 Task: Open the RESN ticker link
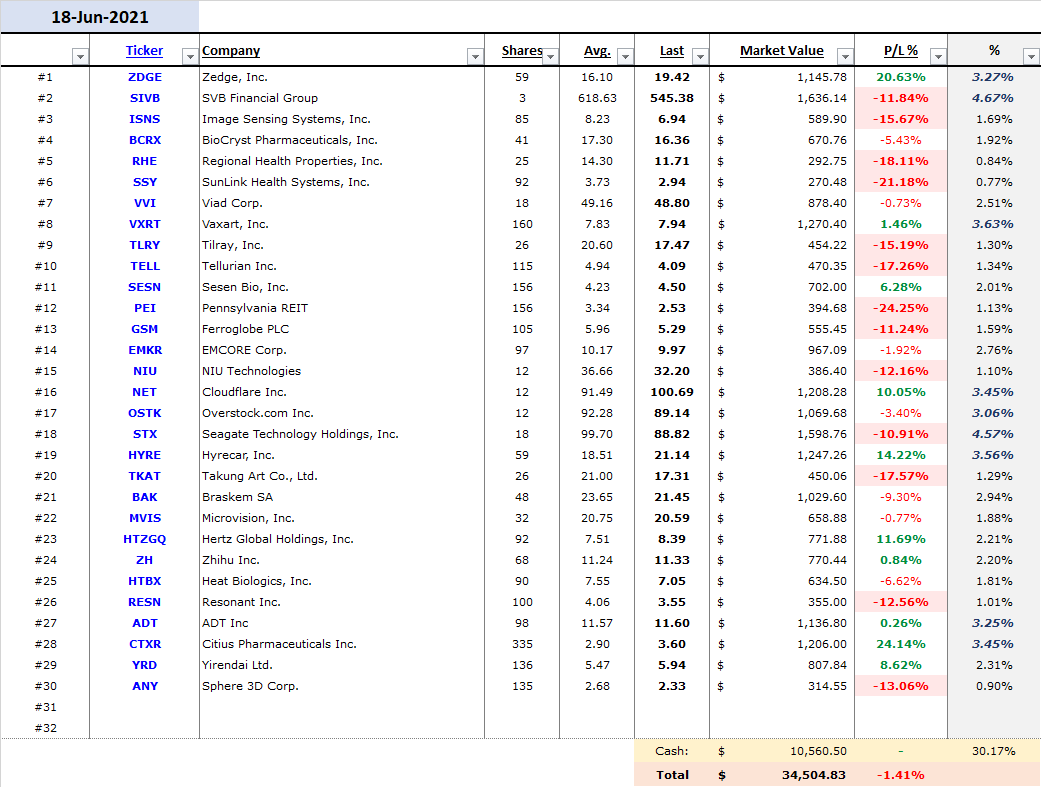point(145,602)
